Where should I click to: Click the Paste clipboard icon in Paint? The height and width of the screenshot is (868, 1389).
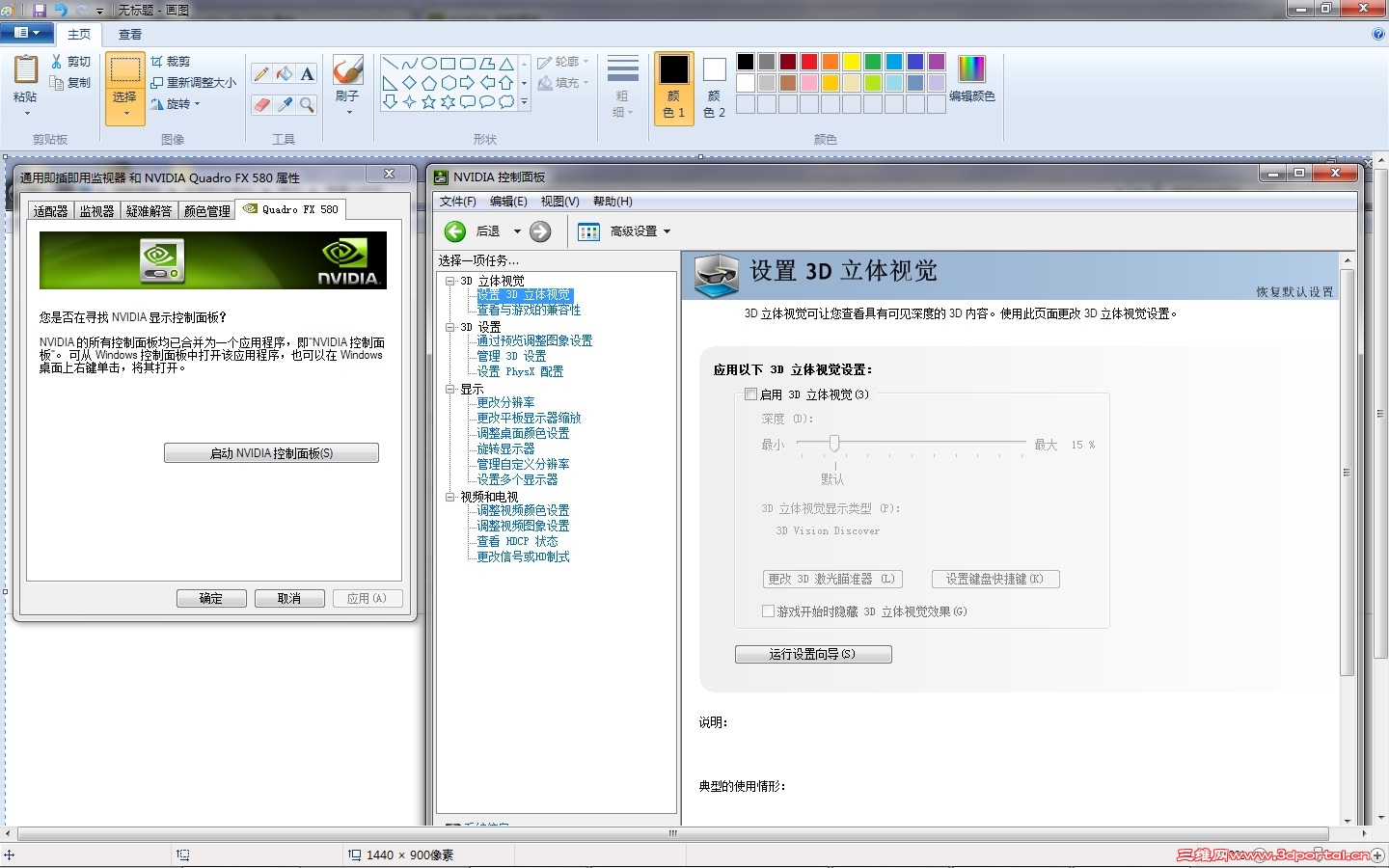(x=25, y=69)
